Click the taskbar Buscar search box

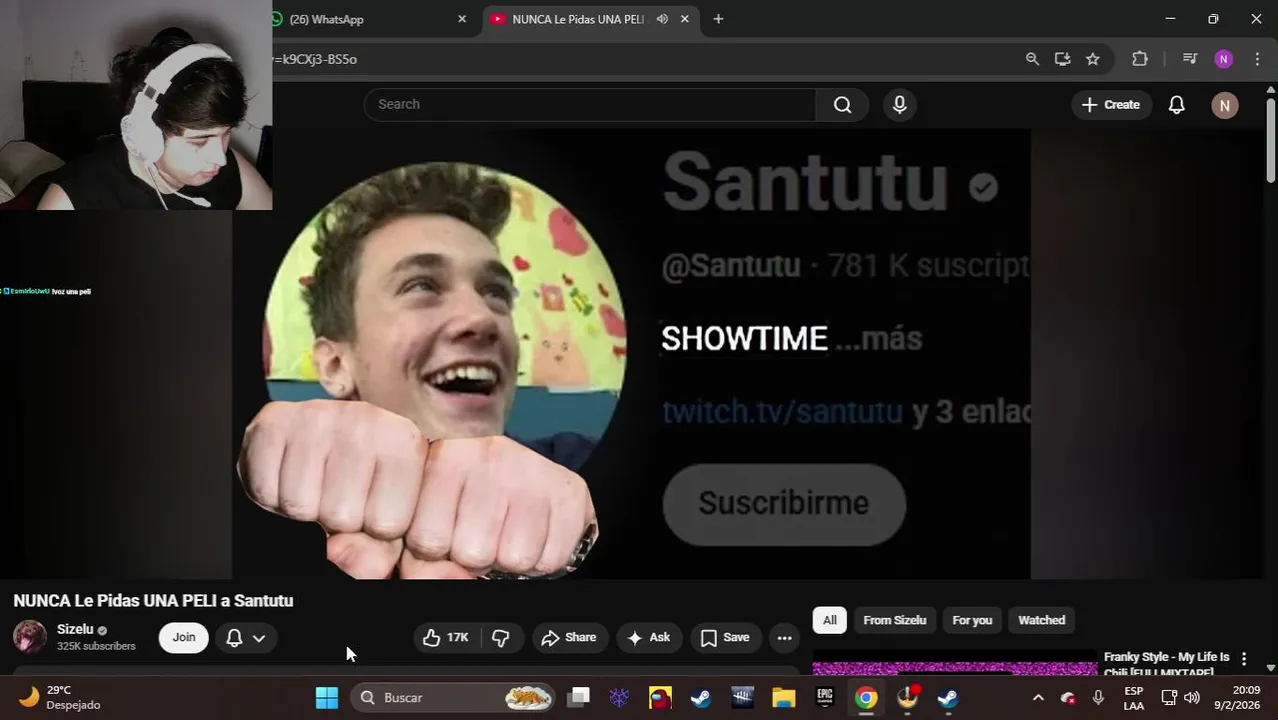[x=453, y=698]
